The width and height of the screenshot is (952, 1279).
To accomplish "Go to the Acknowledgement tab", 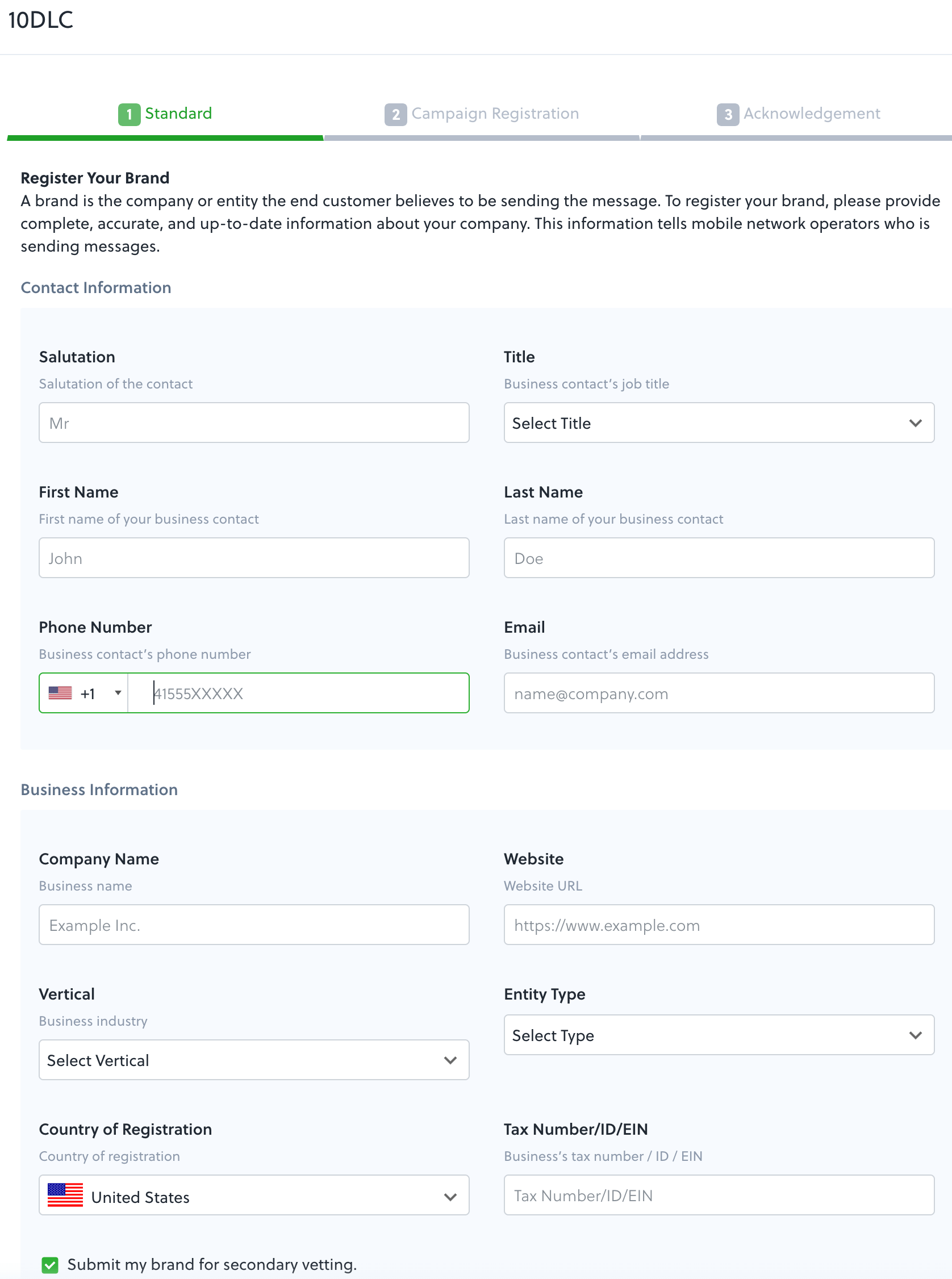I will pyautogui.click(x=811, y=114).
